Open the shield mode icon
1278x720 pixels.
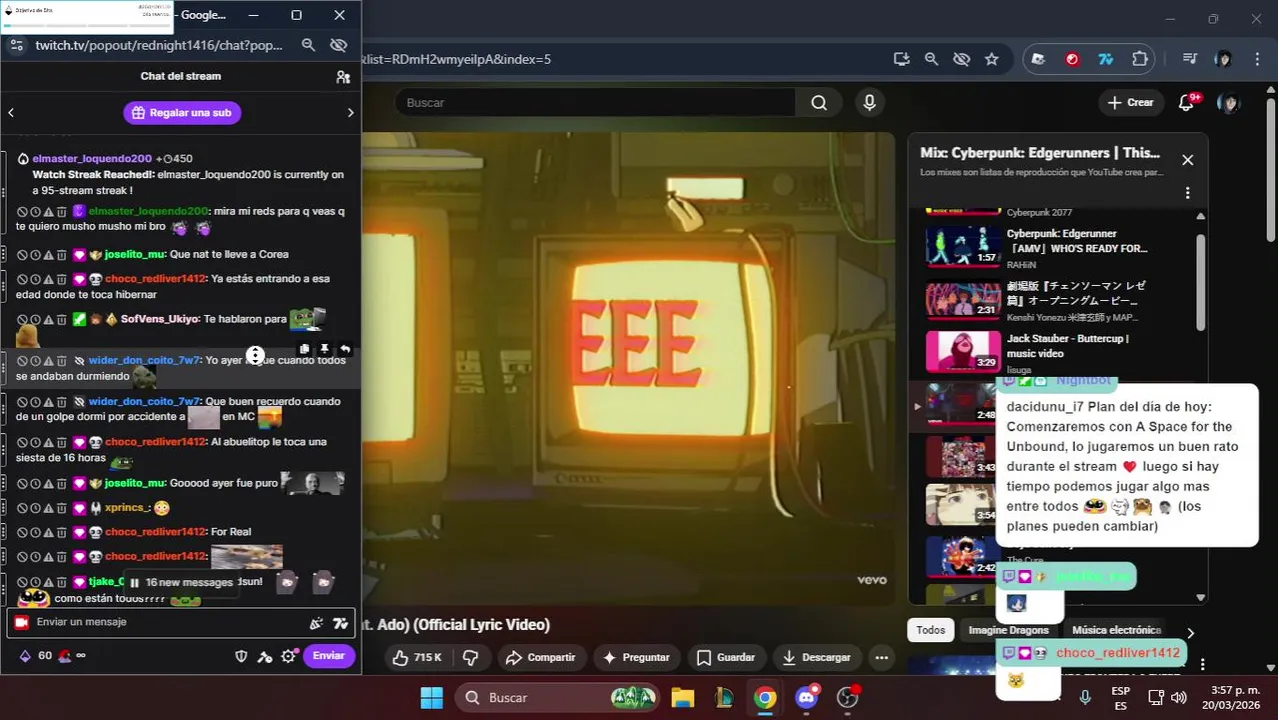tap(241, 656)
